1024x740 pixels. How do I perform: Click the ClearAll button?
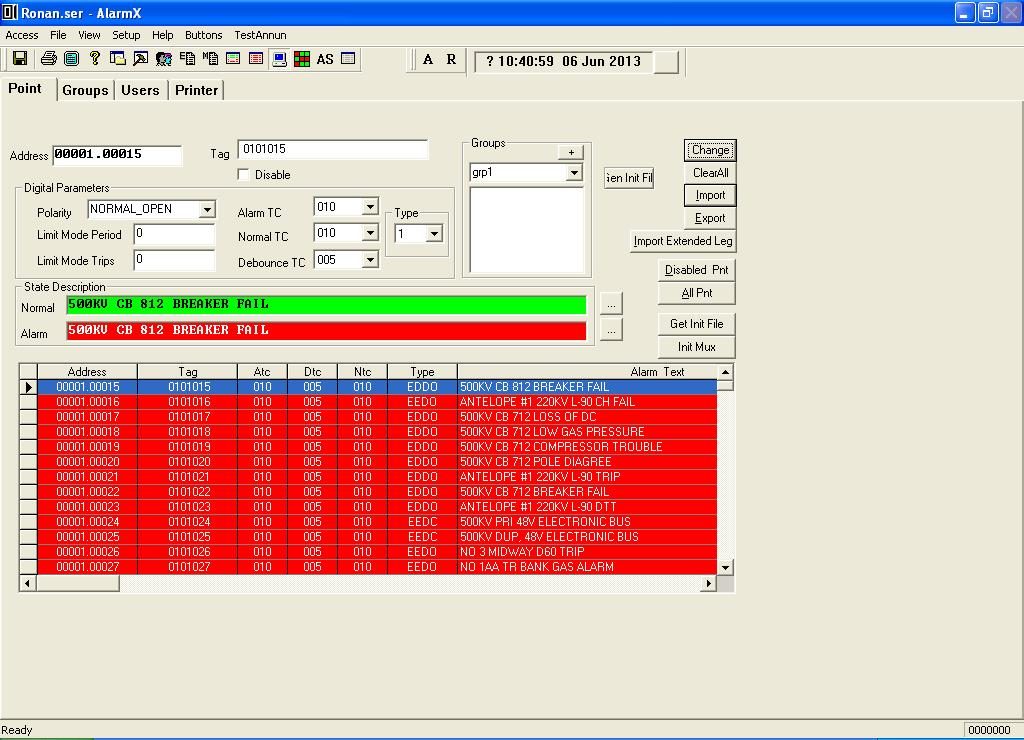(x=711, y=173)
